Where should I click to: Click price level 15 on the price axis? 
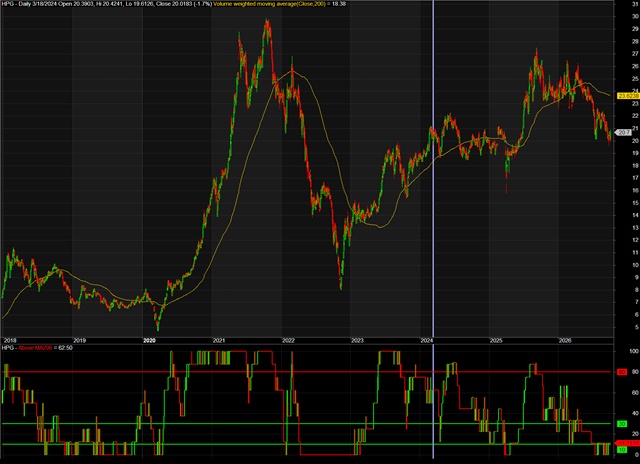tap(635, 203)
